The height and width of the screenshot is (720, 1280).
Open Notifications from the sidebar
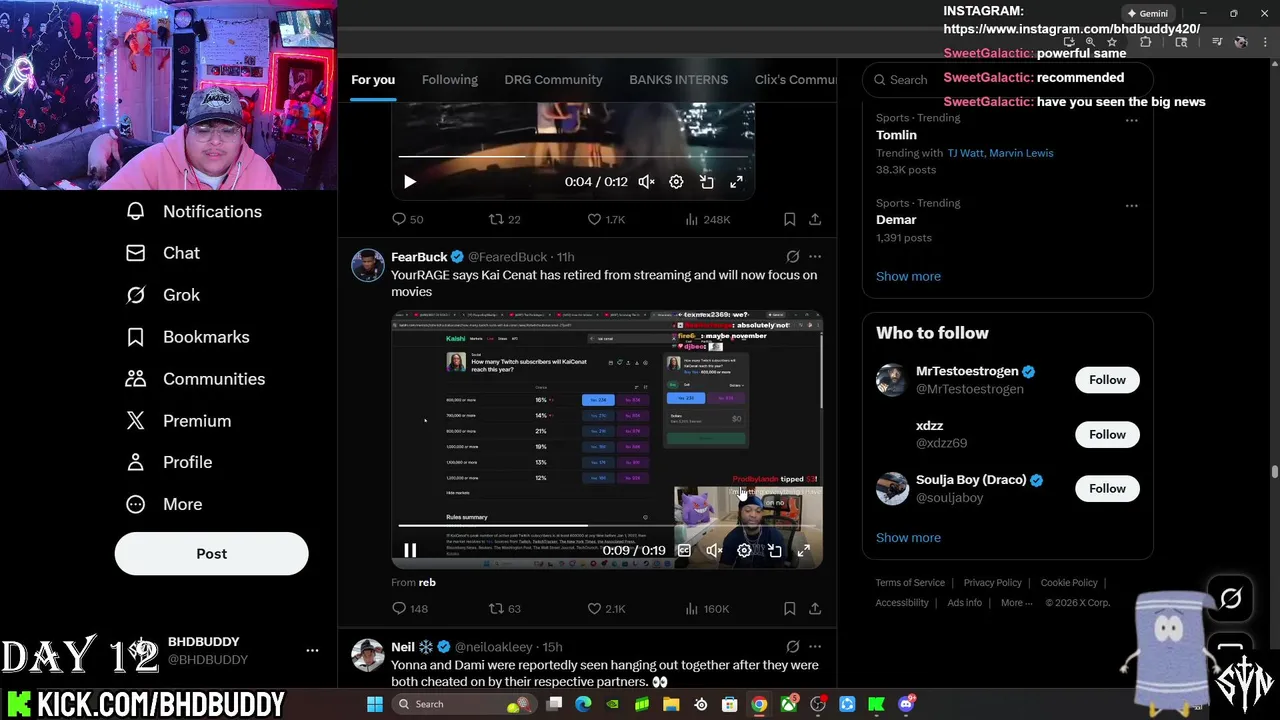193,211
